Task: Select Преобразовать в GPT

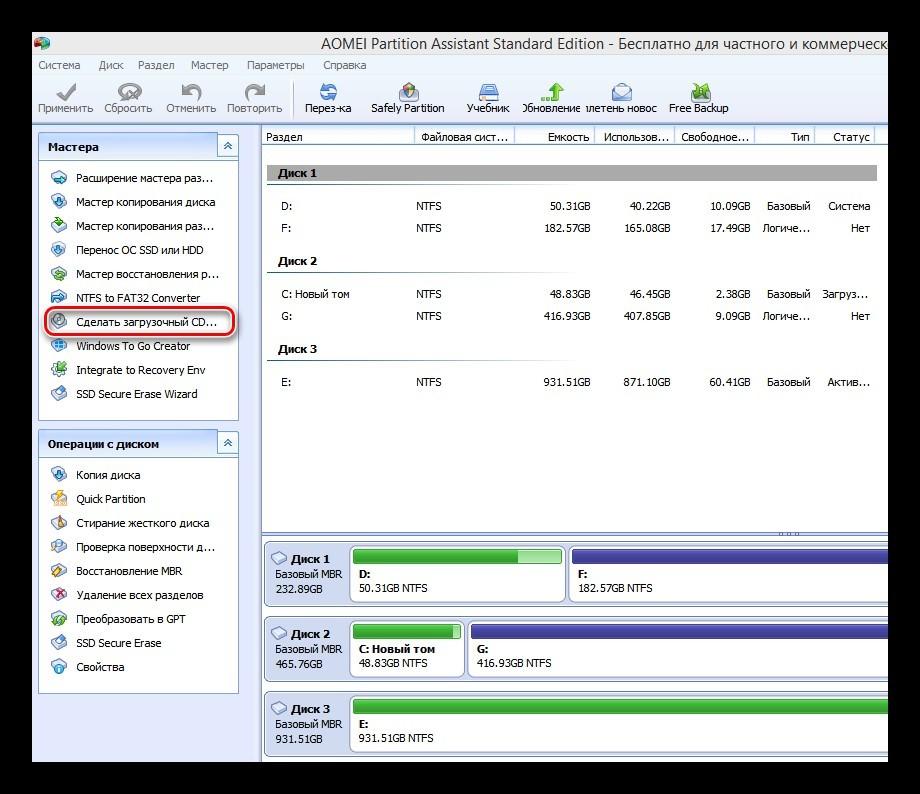Action: click(x=119, y=619)
